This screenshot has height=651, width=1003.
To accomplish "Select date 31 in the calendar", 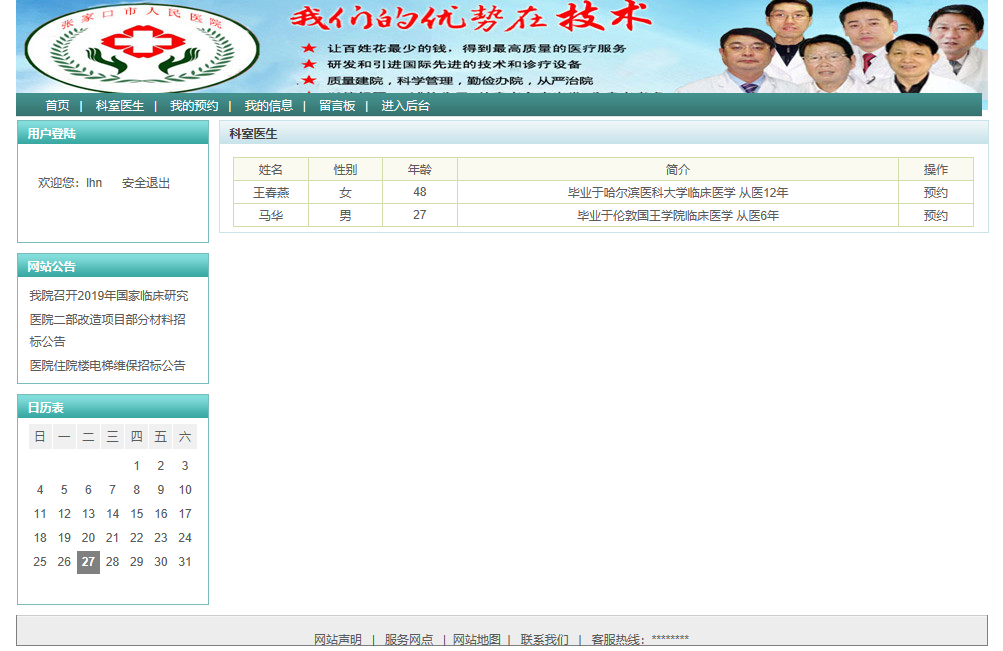I will [x=185, y=561].
